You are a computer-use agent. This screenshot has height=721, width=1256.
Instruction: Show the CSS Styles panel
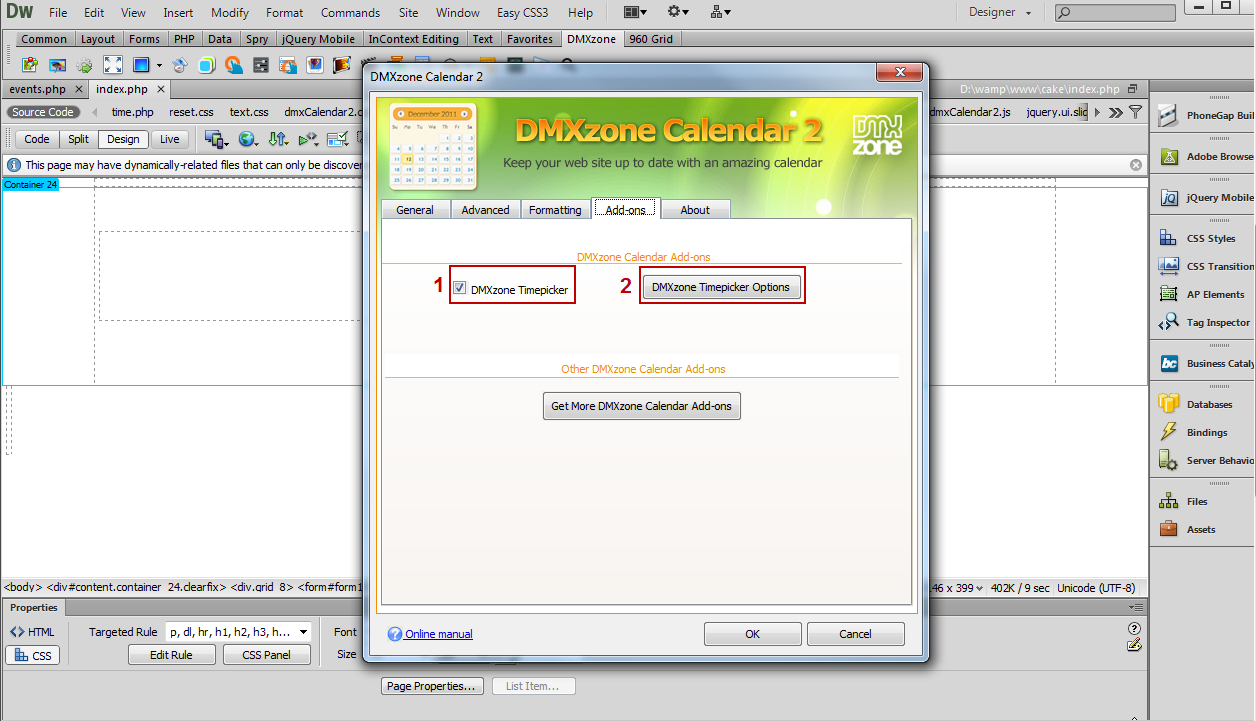coord(1210,238)
